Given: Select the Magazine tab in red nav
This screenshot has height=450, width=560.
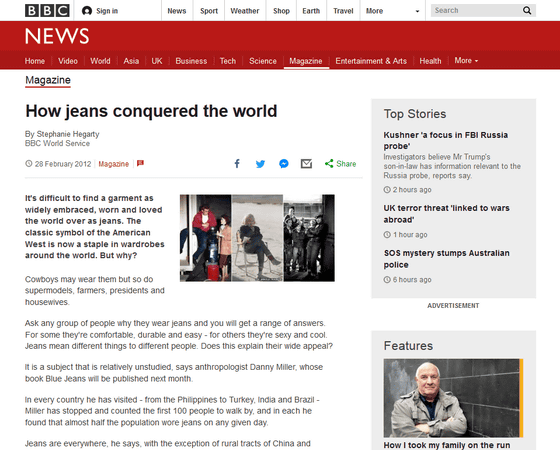Looking at the screenshot, I should tap(306, 61).
